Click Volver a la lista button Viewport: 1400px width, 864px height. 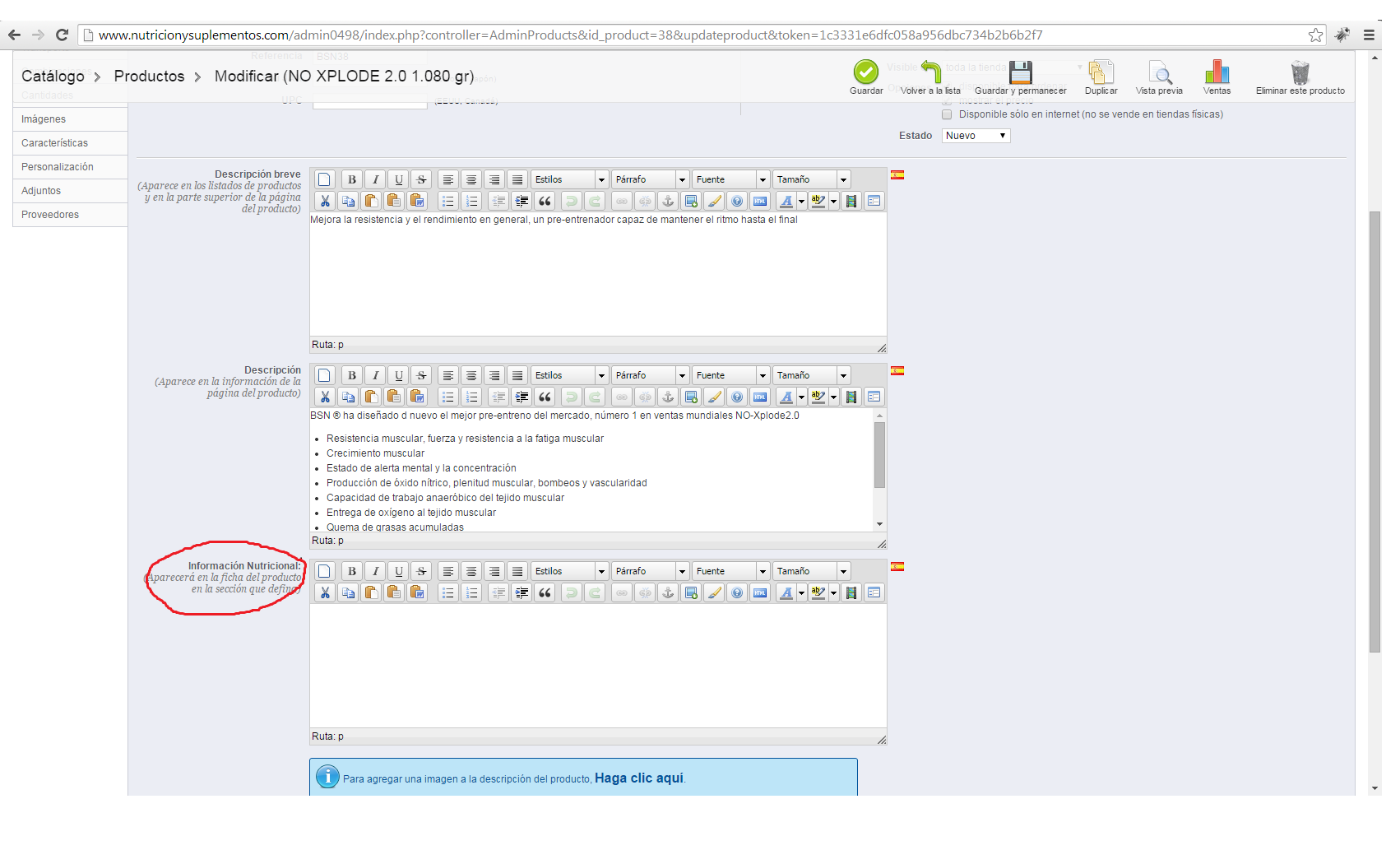(930, 77)
